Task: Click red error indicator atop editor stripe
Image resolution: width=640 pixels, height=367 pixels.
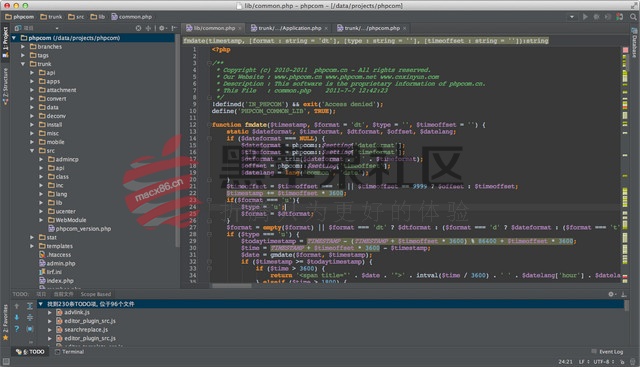Action: [x=625, y=50]
